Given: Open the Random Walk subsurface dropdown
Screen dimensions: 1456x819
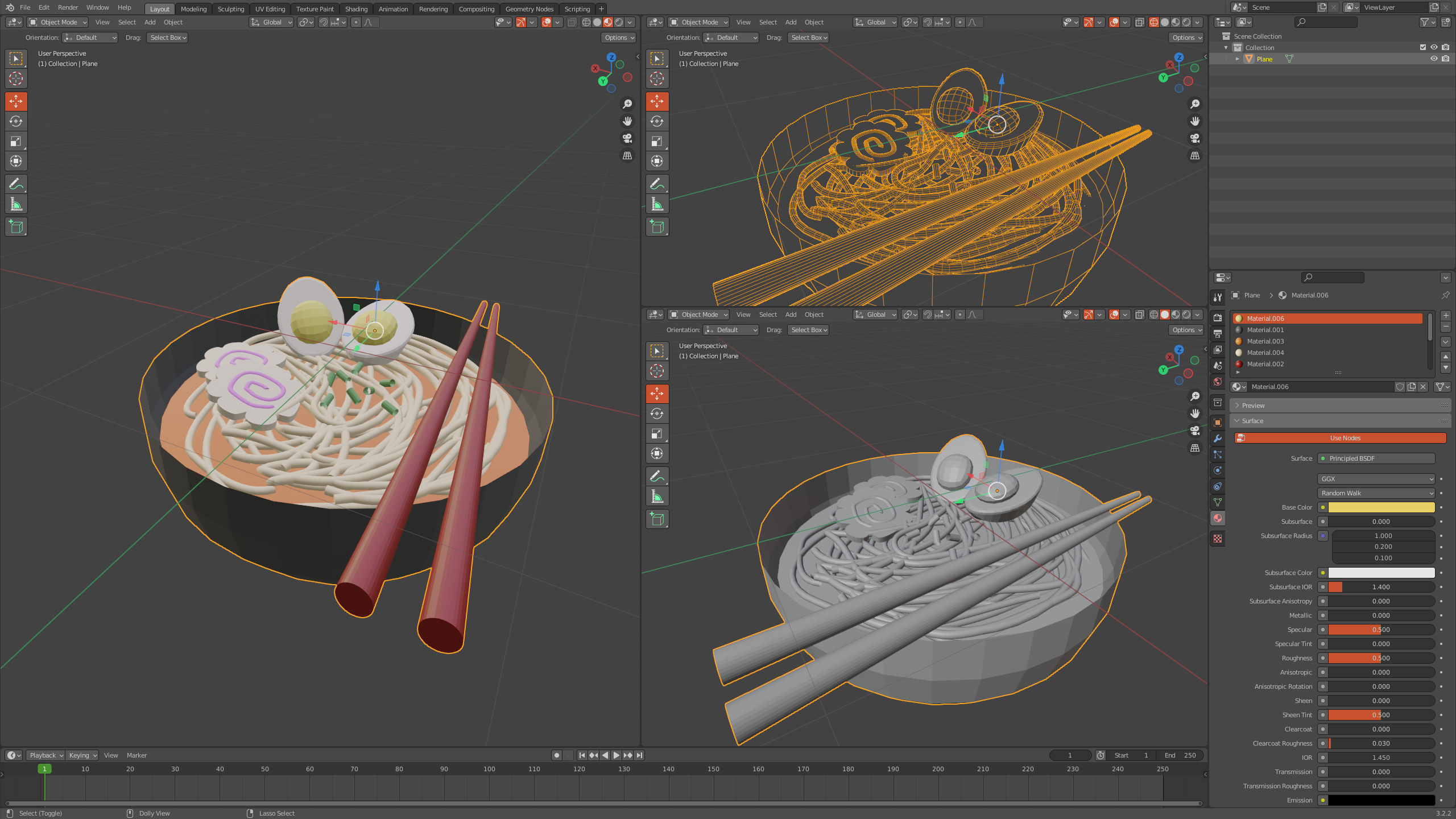Looking at the screenshot, I should pyautogui.click(x=1376, y=493).
